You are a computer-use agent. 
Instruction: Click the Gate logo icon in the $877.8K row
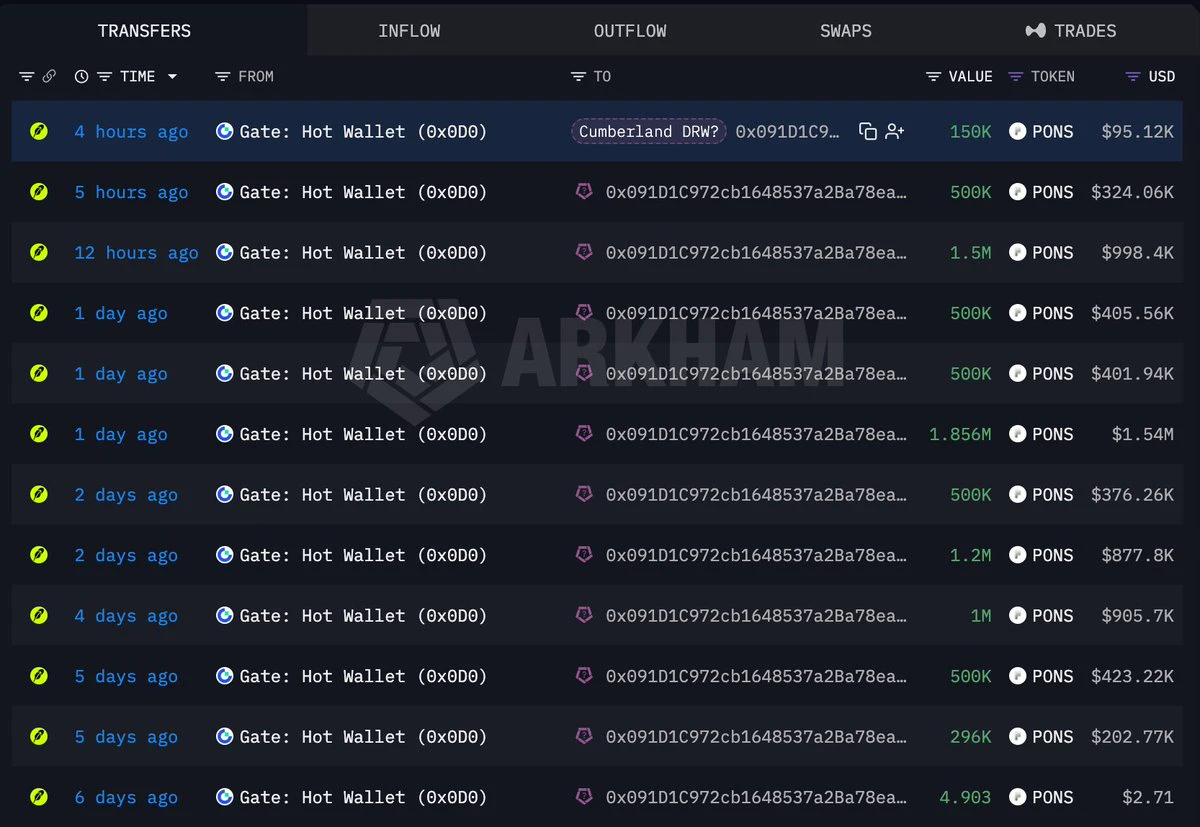(225, 555)
